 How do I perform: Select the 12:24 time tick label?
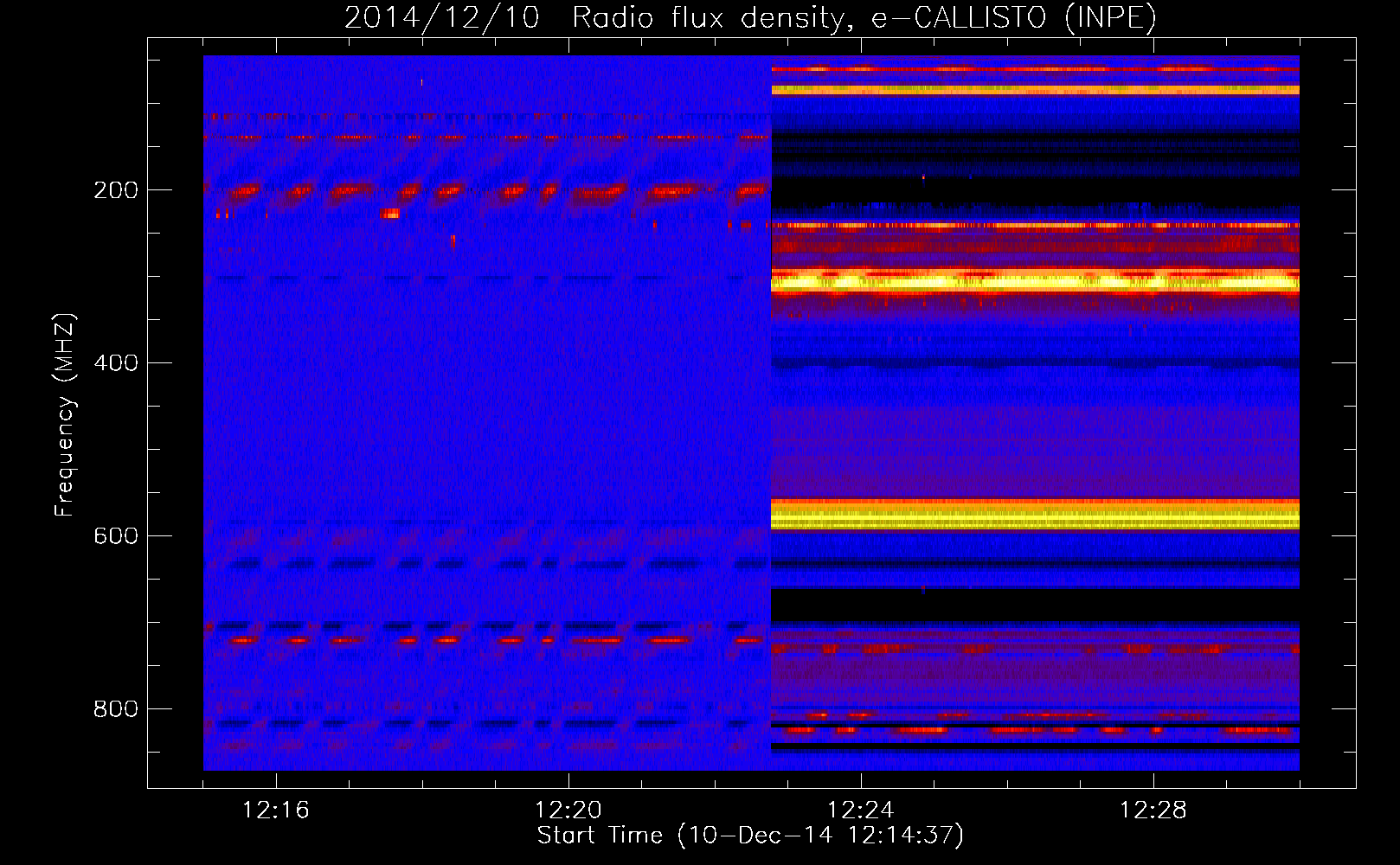[x=861, y=811]
